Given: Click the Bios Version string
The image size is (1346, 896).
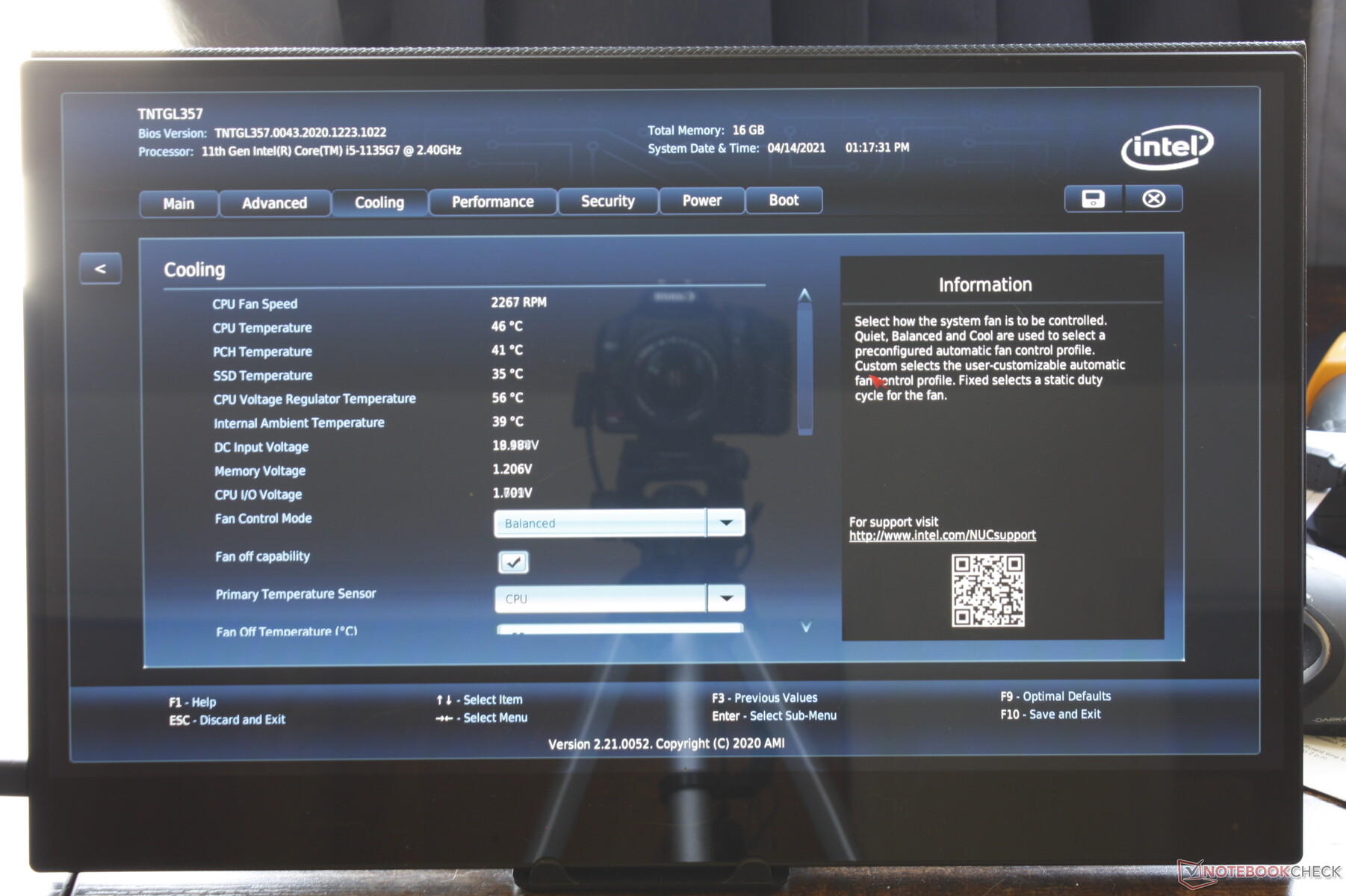Looking at the screenshot, I should (300, 132).
